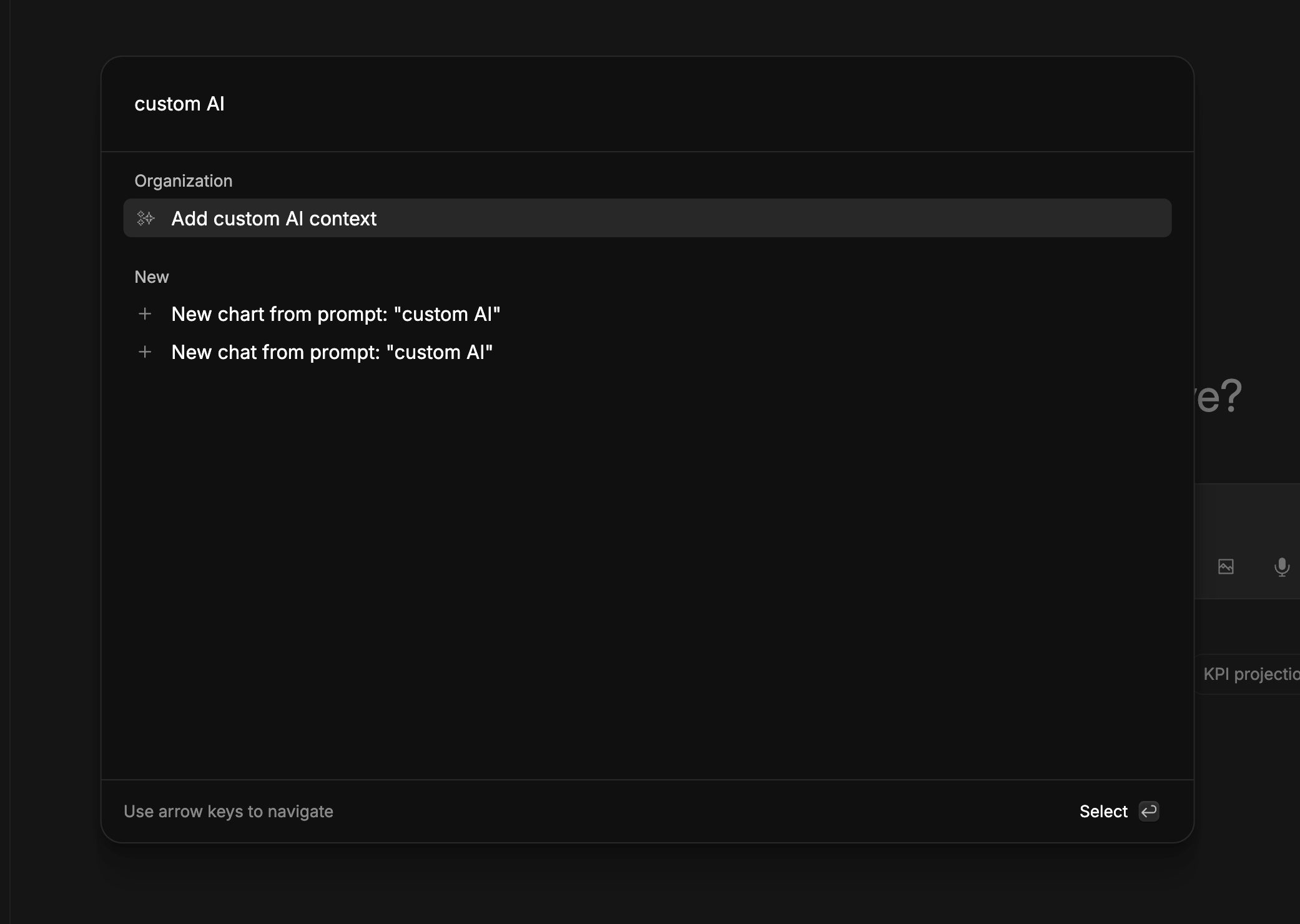1300x924 pixels.
Task: Click the search field containing custom AI
Action: [x=647, y=104]
